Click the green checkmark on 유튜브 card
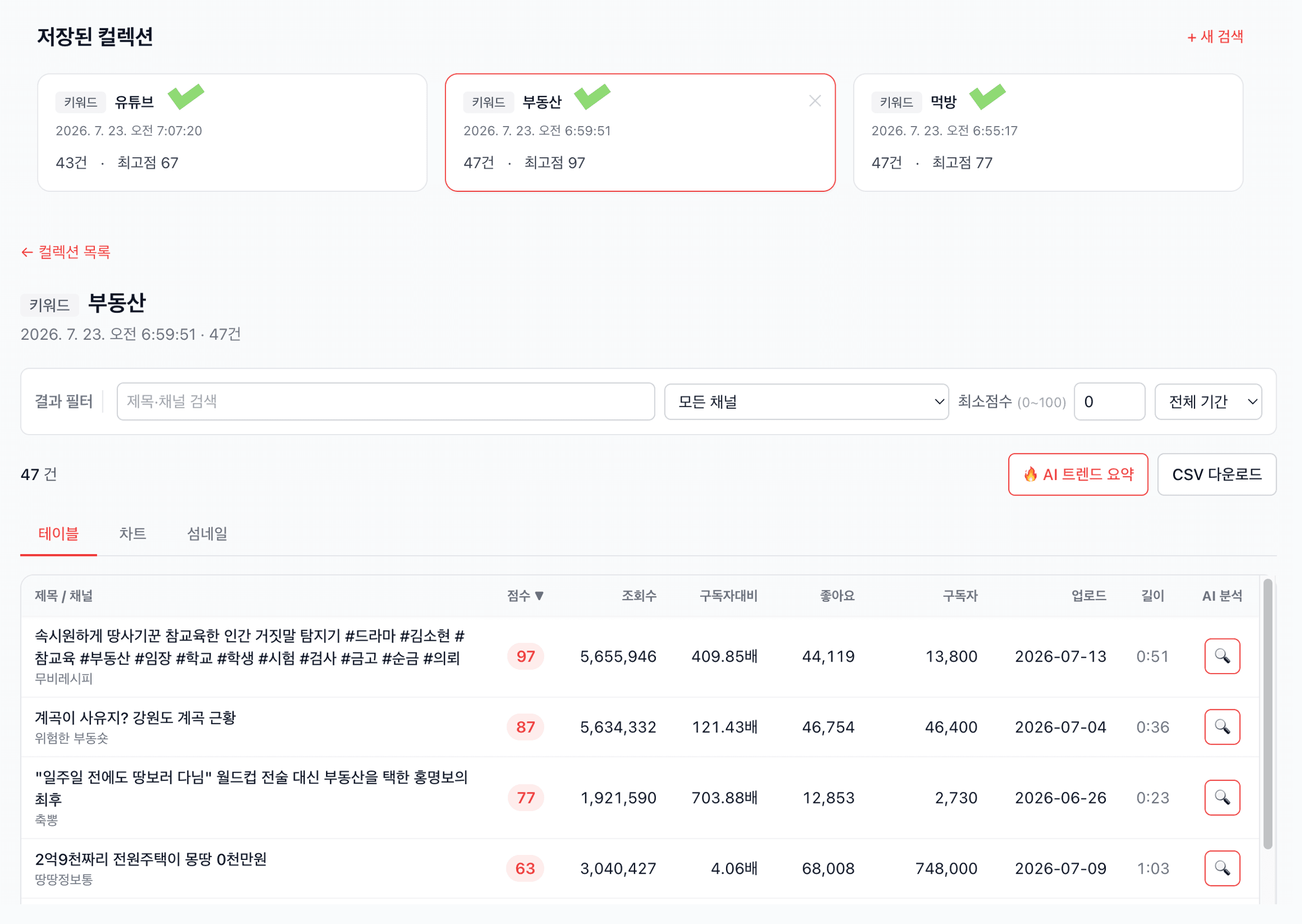Screen dimensions: 1302x924 [x=185, y=96]
